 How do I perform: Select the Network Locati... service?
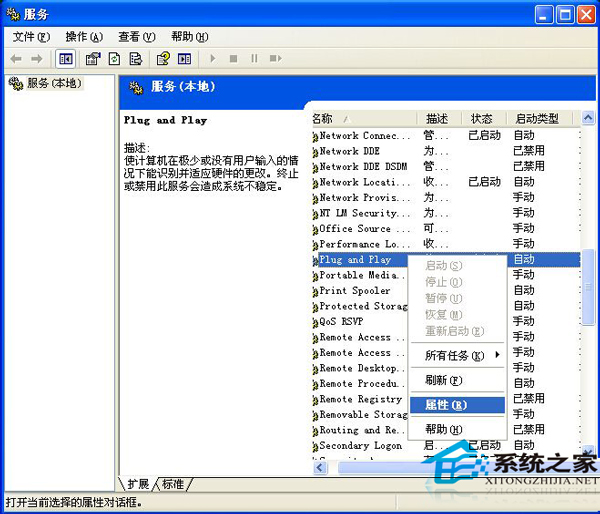pyautogui.click(x=446, y=182)
